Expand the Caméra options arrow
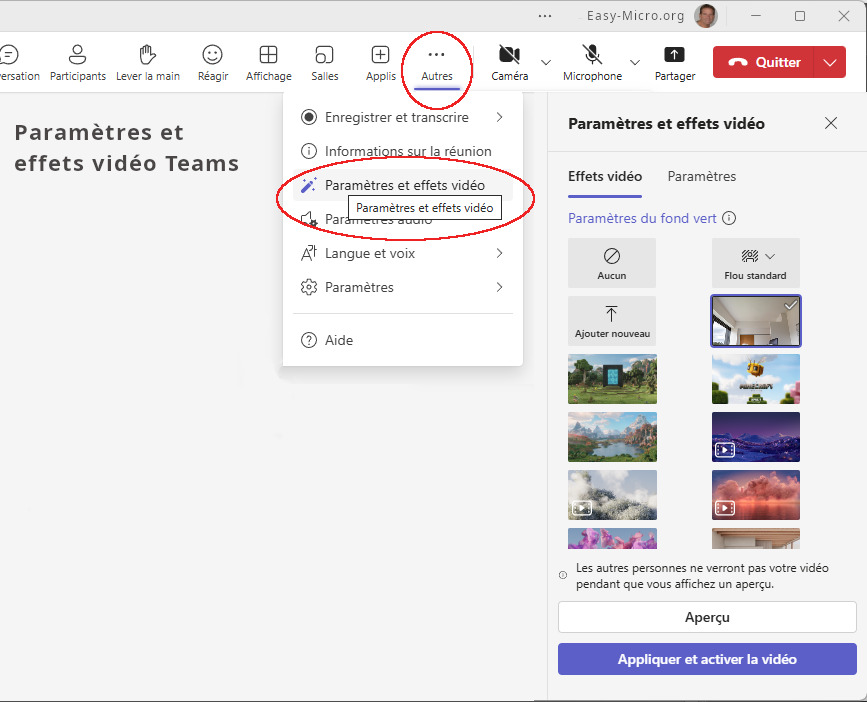The image size is (867, 702). [x=546, y=62]
